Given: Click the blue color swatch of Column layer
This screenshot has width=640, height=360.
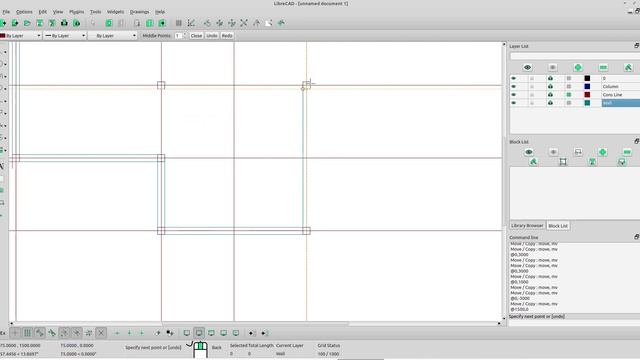Looking at the screenshot, I should (587, 87).
